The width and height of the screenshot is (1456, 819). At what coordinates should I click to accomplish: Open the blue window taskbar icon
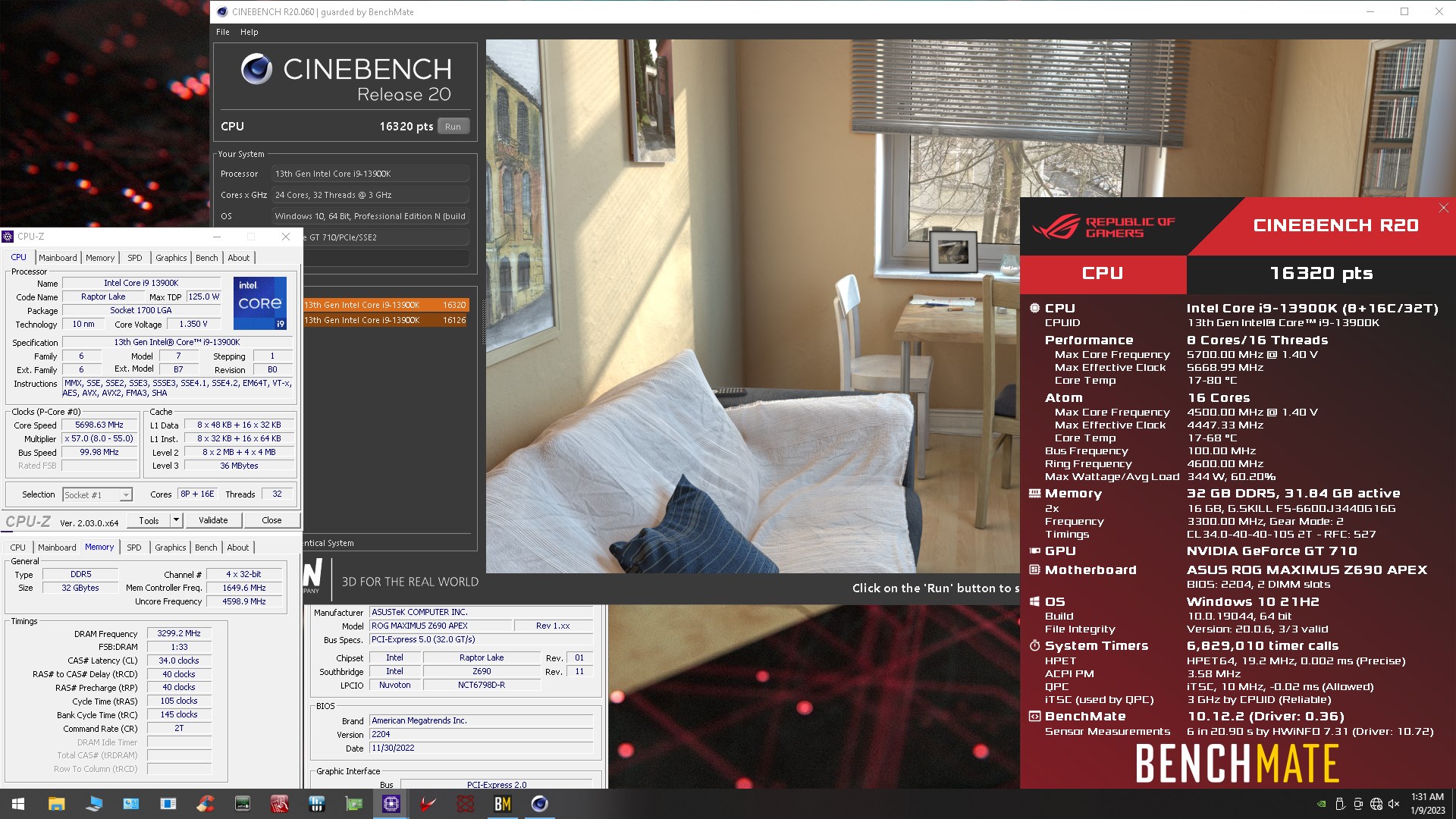coord(168,804)
